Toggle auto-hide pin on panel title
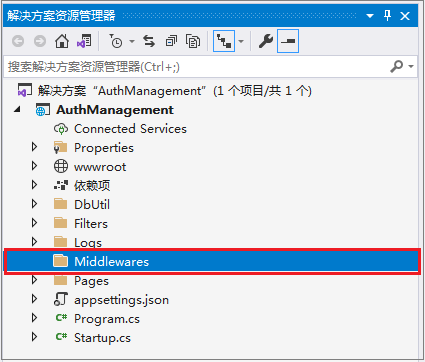 [387, 15]
